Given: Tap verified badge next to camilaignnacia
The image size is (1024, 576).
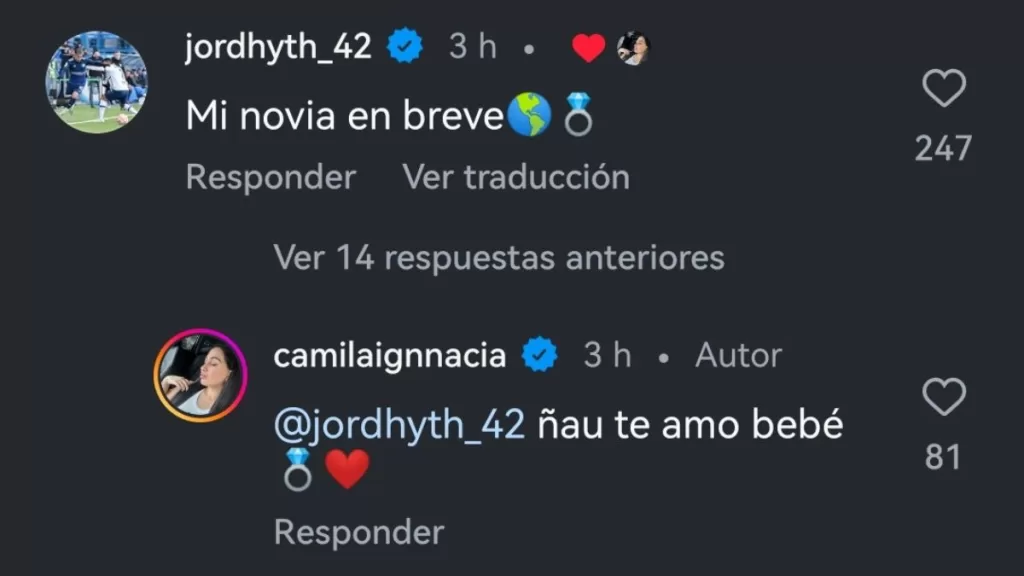Looking at the screenshot, I should pos(541,355).
